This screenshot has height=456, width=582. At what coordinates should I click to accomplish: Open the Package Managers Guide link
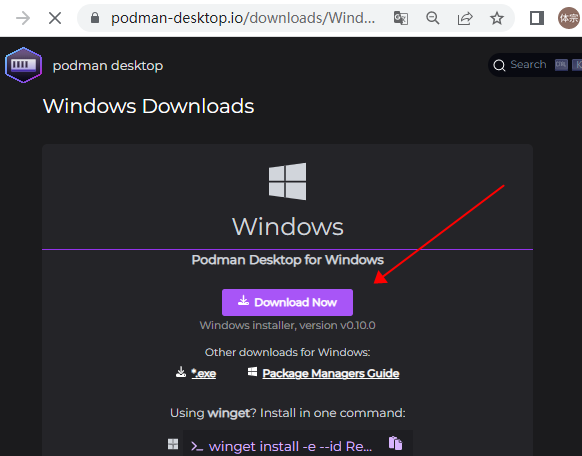(331, 373)
